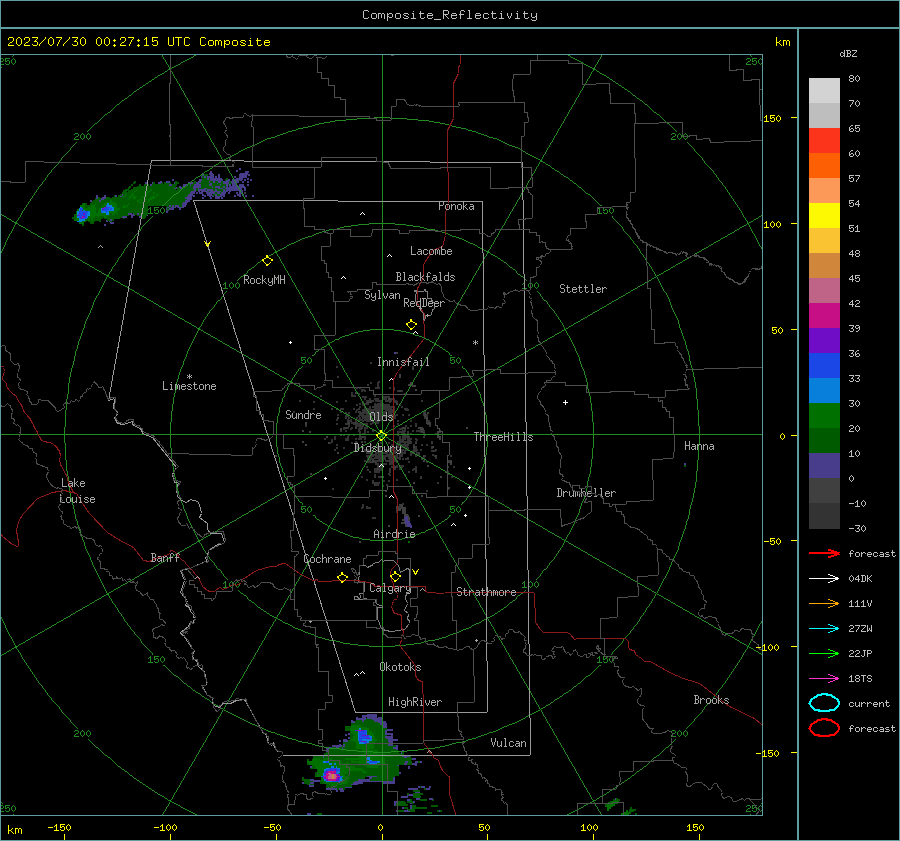The height and width of the screenshot is (841, 900).
Task: Click the Lacombe label
Action: pos(431,251)
